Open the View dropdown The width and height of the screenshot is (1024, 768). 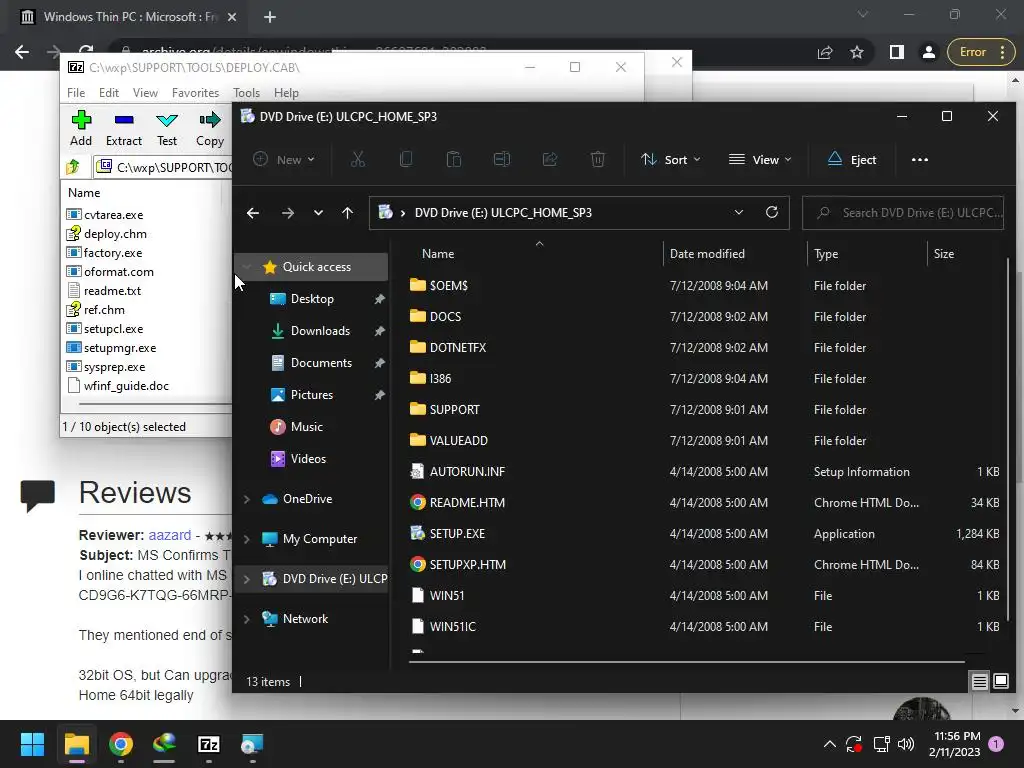[x=760, y=159]
